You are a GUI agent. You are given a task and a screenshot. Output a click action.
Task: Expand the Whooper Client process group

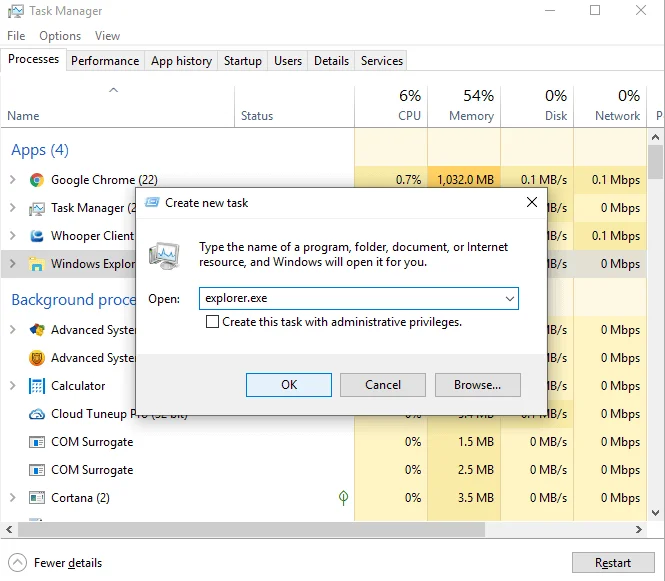pos(13,236)
